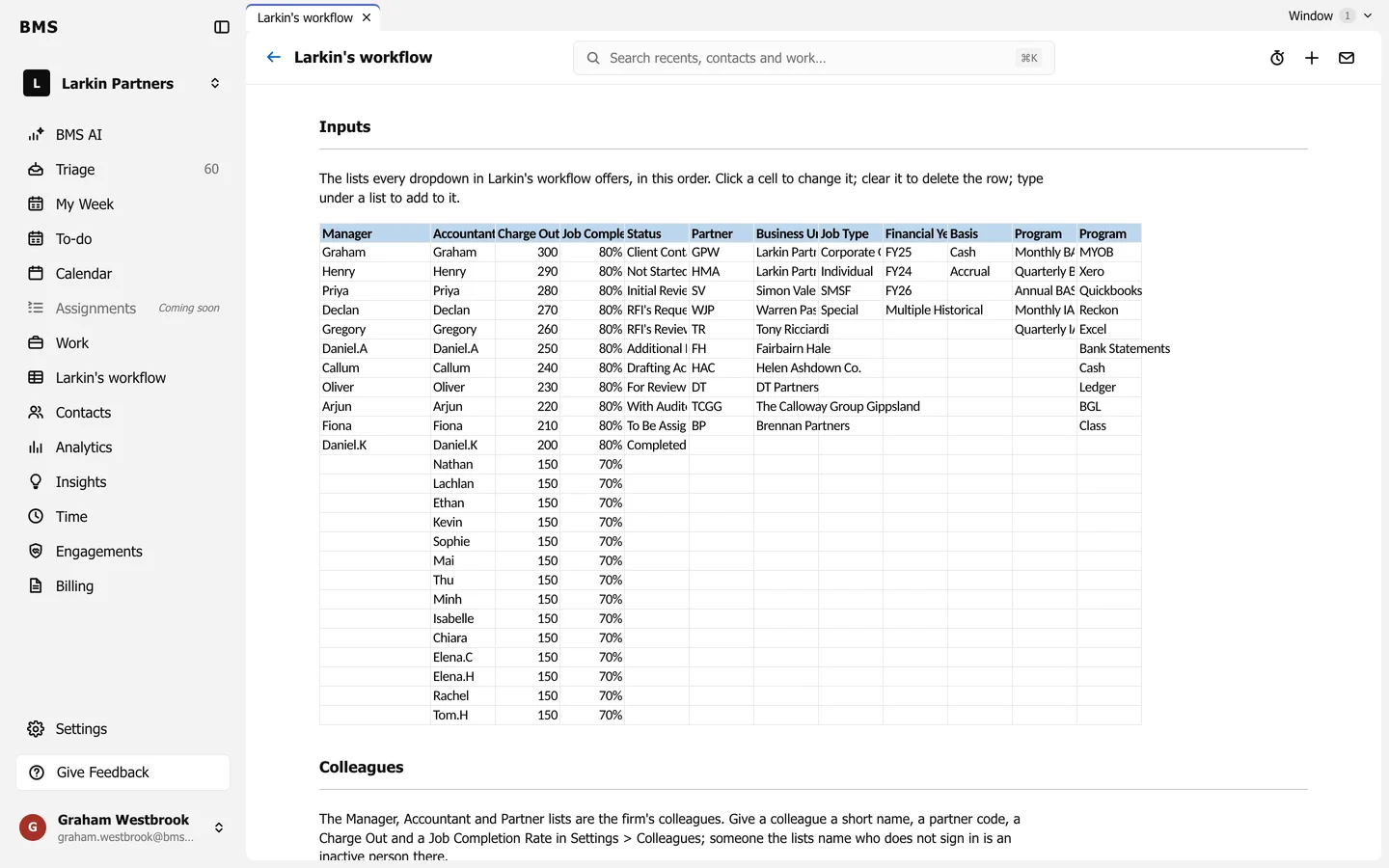This screenshot has height=868, width=1389.
Task: Expand the Larkin Partners workspace switcher
Action: click(x=123, y=84)
